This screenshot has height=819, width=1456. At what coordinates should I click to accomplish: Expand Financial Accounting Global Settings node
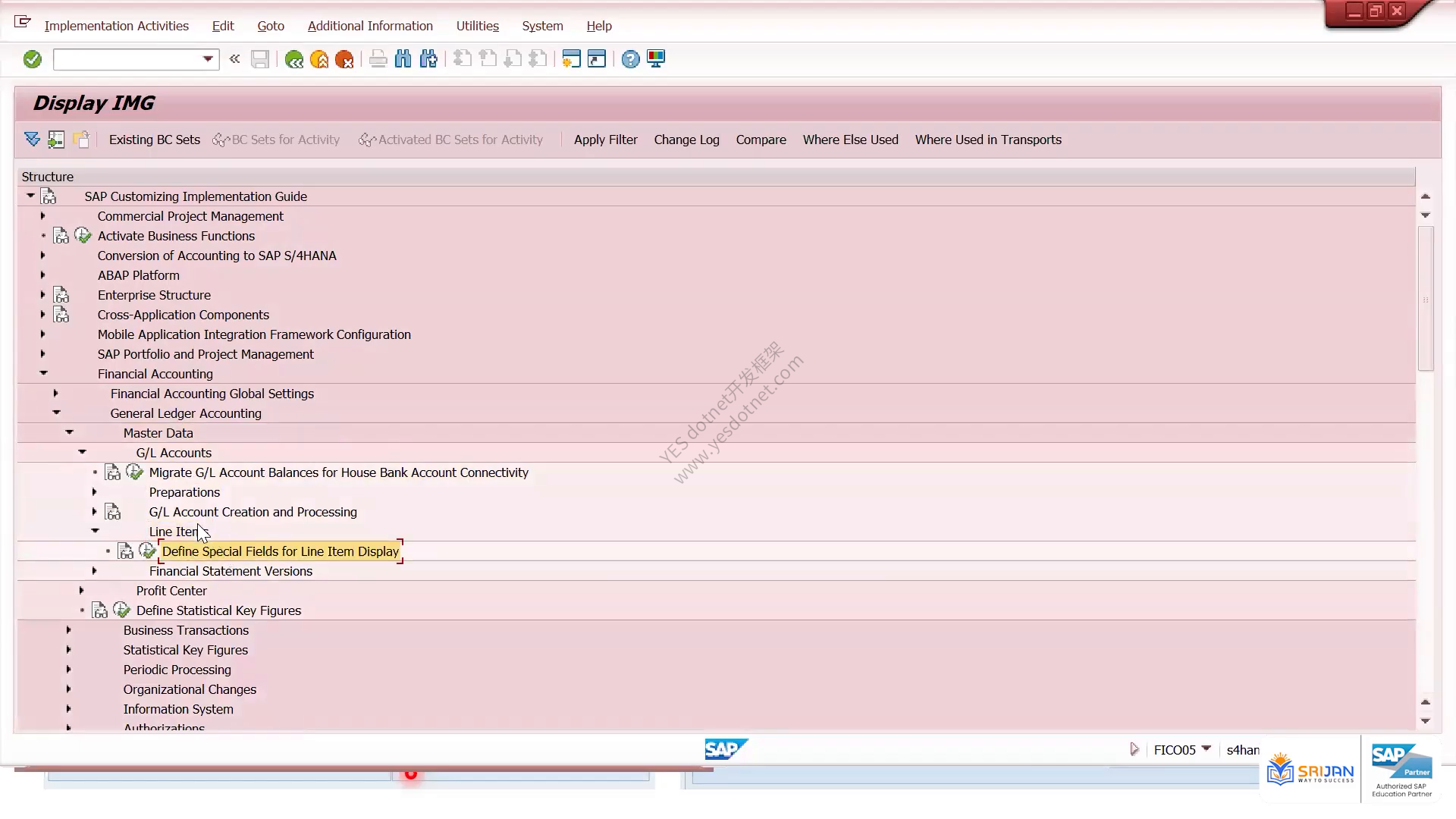pos(55,394)
